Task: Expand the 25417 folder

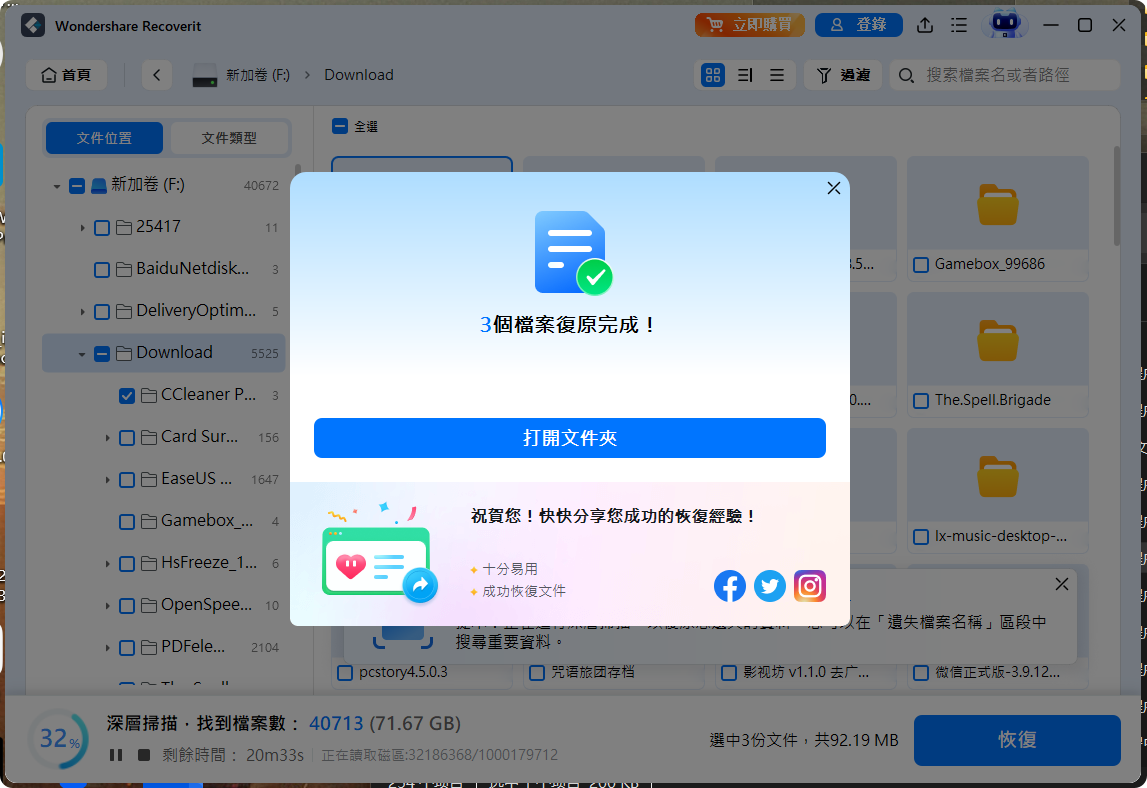Action: (x=82, y=228)
